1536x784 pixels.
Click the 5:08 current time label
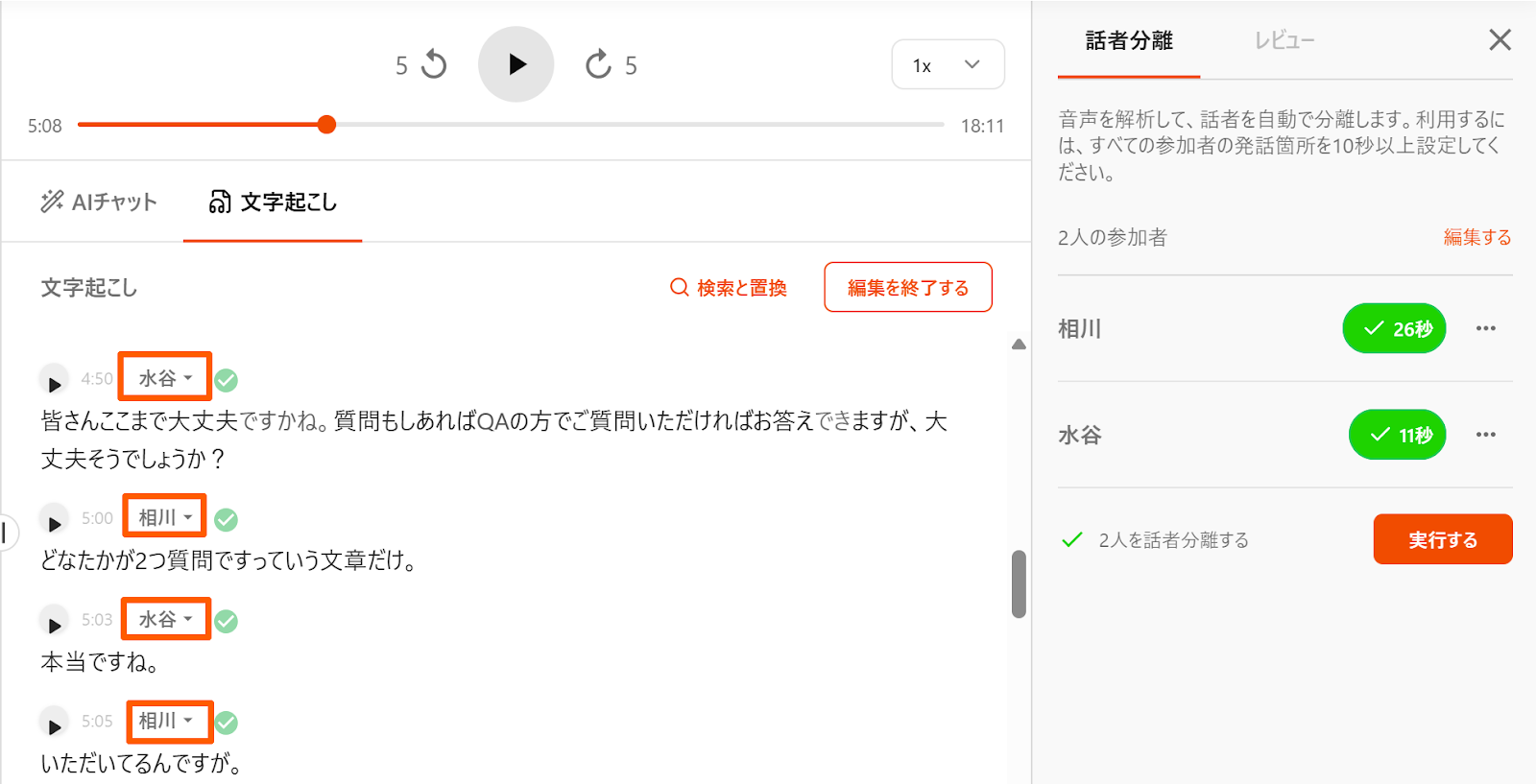pos(44,126)
